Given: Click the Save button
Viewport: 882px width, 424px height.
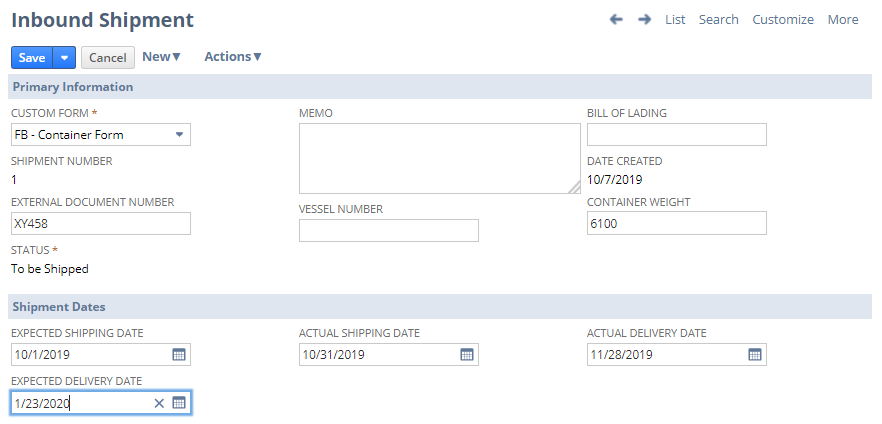Looking at the screenshot, I should pyautogui.click(x=32, y=57).
